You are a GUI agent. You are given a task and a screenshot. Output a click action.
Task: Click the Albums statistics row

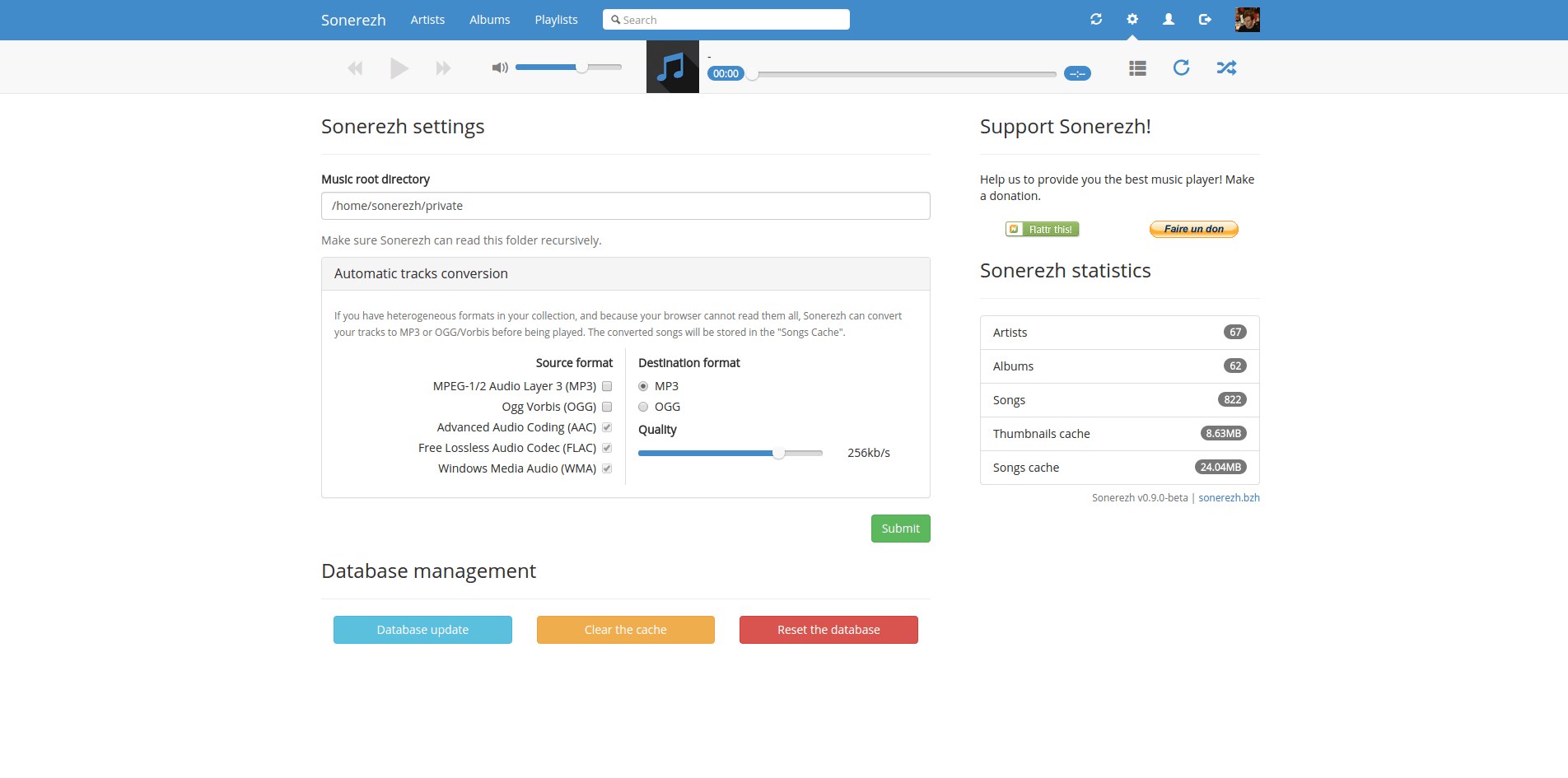[x=1120, y=366]
